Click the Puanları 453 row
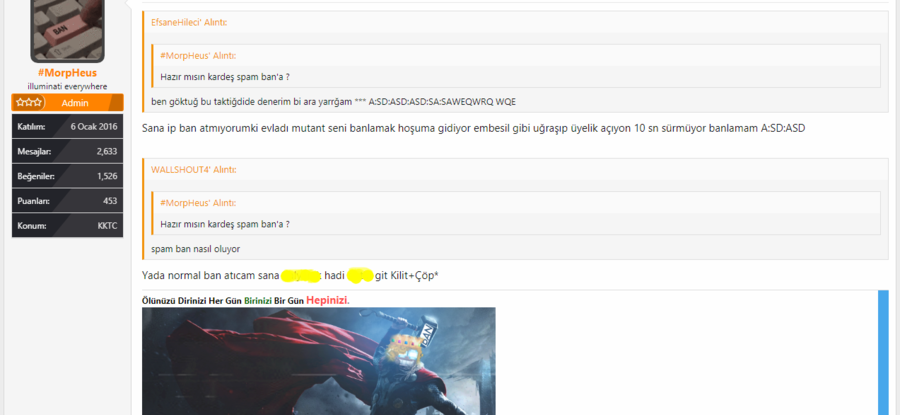Screen dimensions: 900x415 (x=67, y=201)
